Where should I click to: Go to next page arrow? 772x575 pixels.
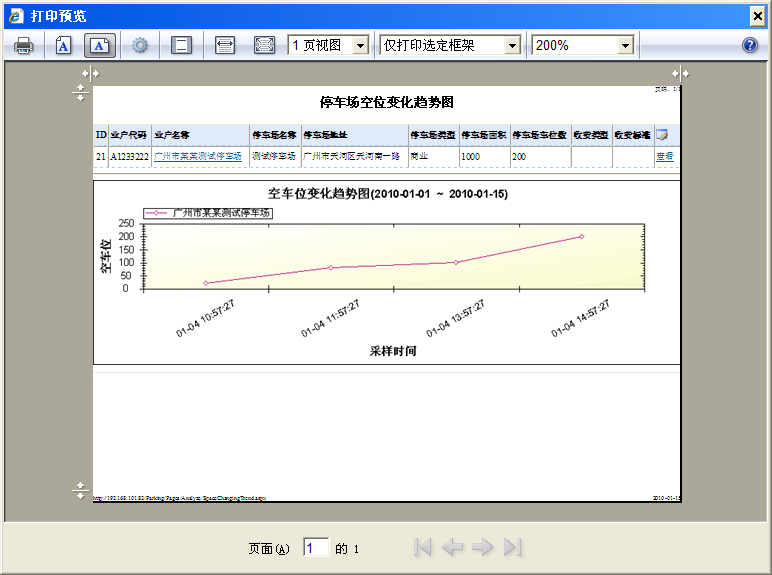482,547
